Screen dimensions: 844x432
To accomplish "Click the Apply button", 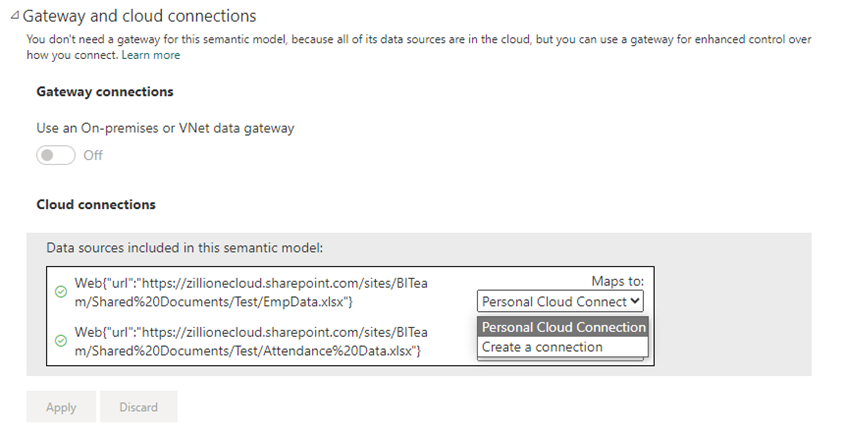I will pyautogui.click(x=61, y=407).
